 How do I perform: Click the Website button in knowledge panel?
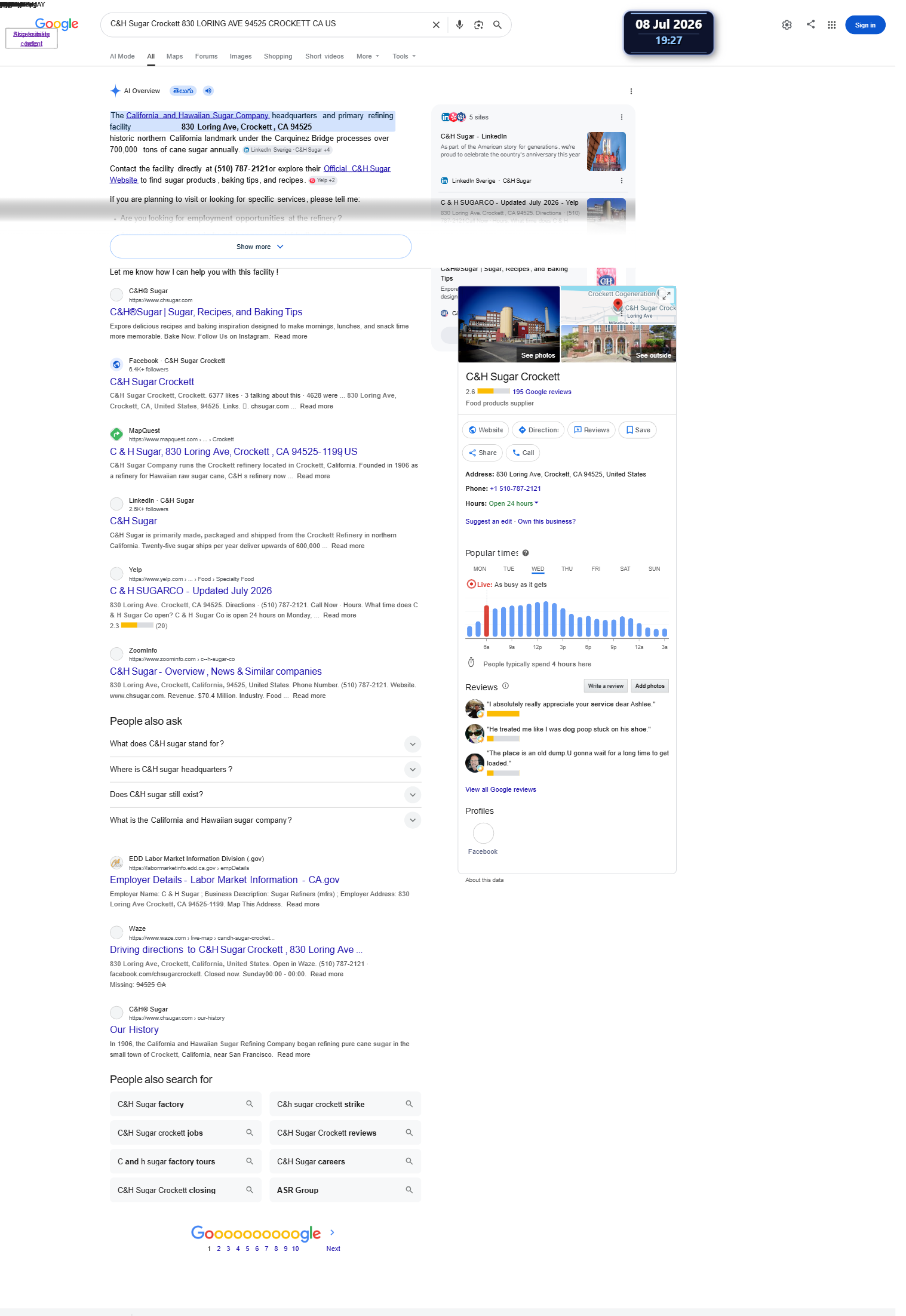[x=486, y=430]
